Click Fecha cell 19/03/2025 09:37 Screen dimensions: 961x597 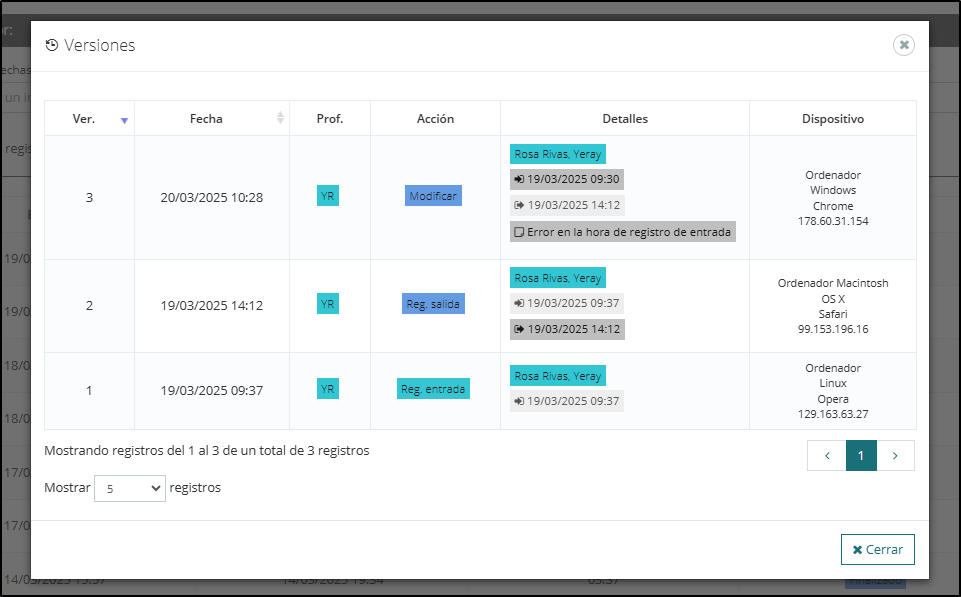[x=212, y=390]
